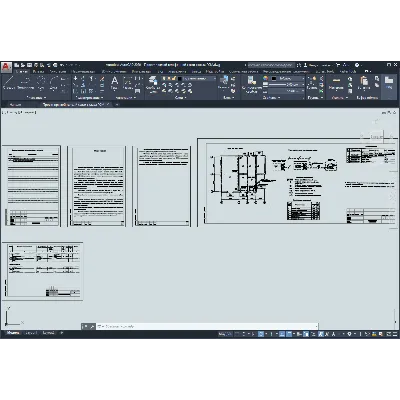Image resolution: width=400 pixels, height=400 pixels.
Task: Click the object color swatch in Properties
Action: (274, 78)
